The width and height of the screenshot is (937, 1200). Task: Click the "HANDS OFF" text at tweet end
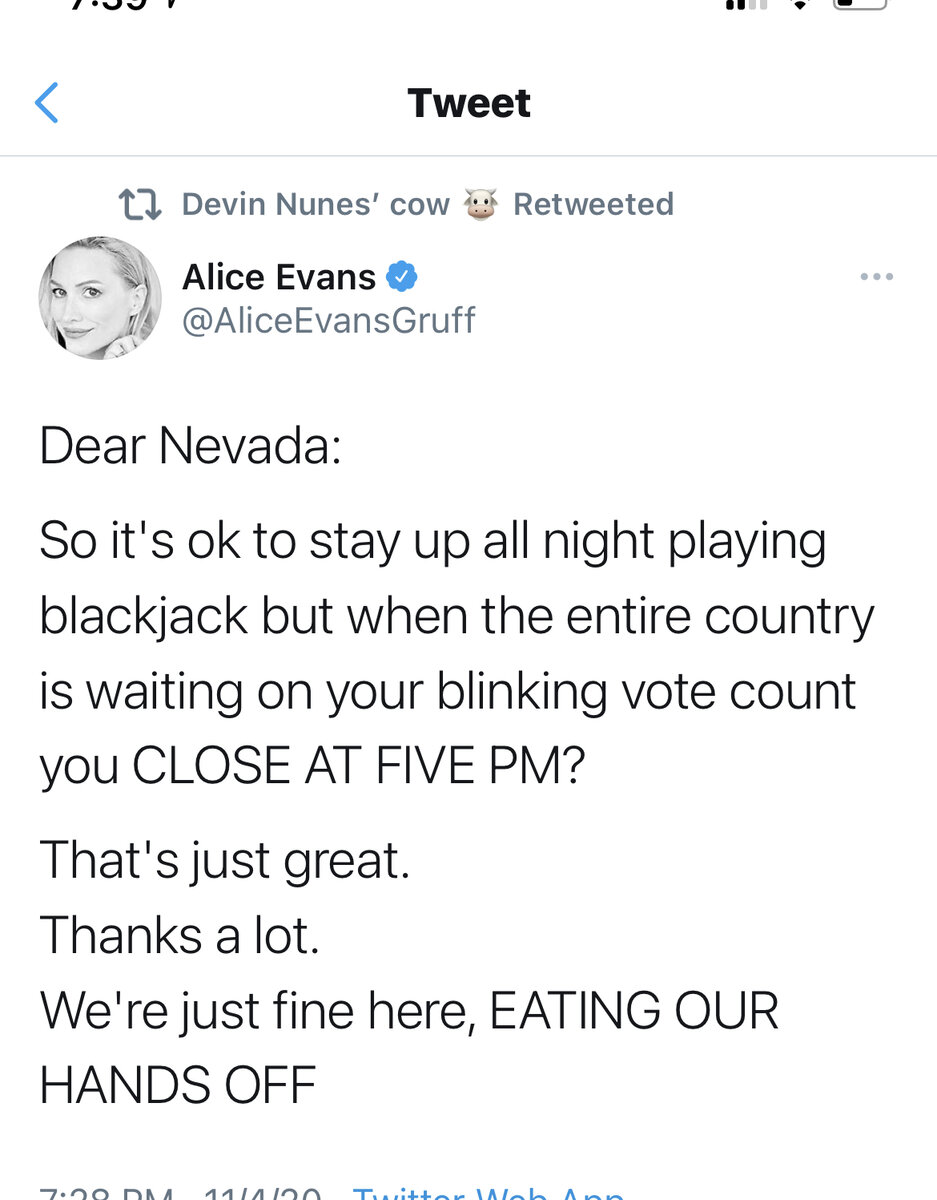pos(178,1084)
